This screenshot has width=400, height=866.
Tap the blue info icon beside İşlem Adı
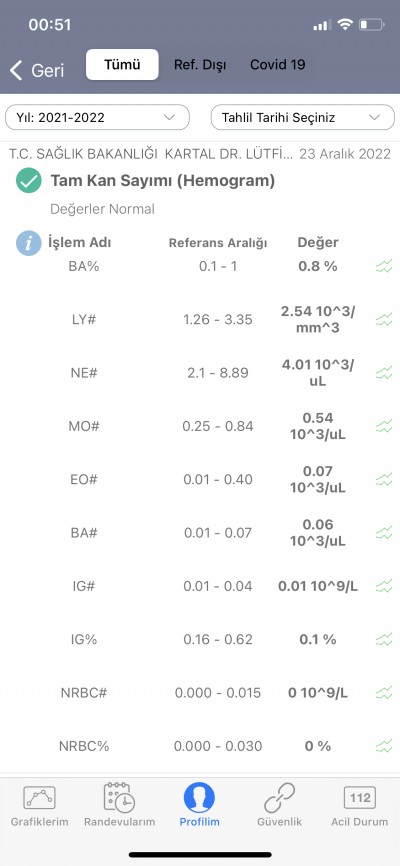[29, 243]
